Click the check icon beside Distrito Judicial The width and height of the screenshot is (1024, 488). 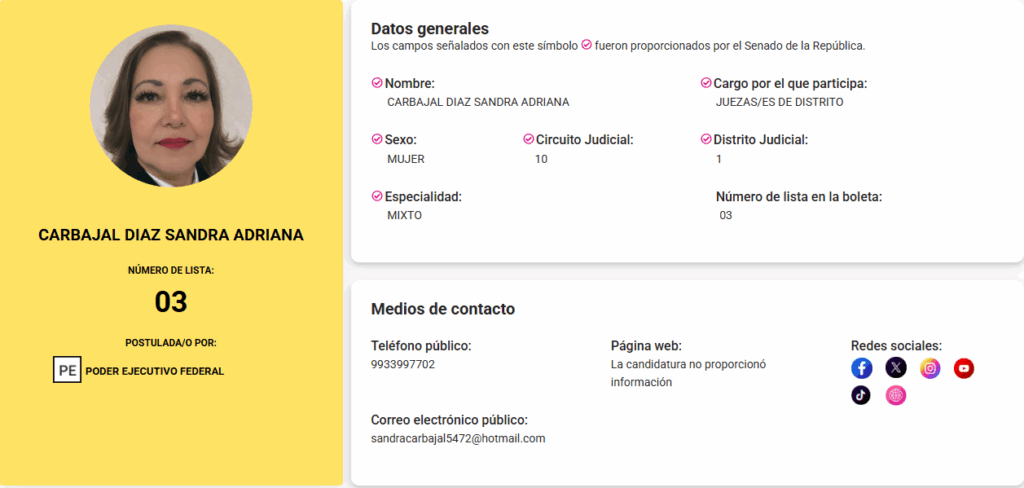(x=706, y=139)
